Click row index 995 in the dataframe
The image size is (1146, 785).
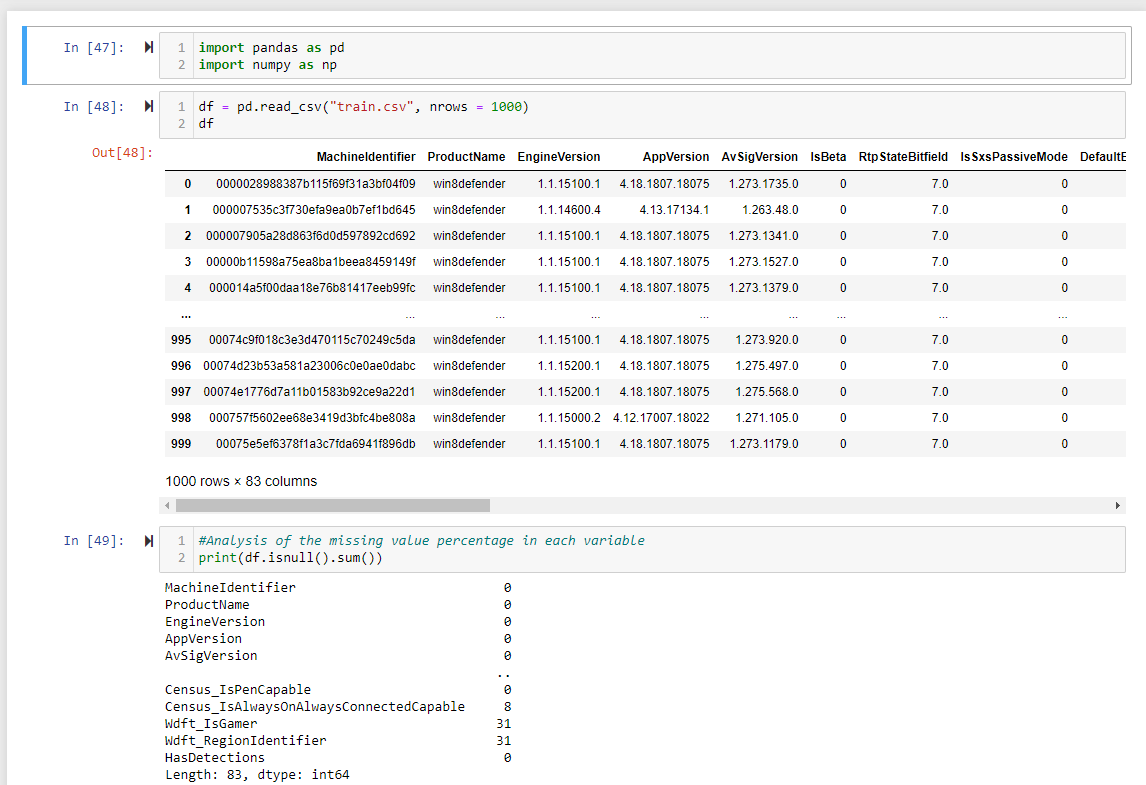tap(180, 339)
